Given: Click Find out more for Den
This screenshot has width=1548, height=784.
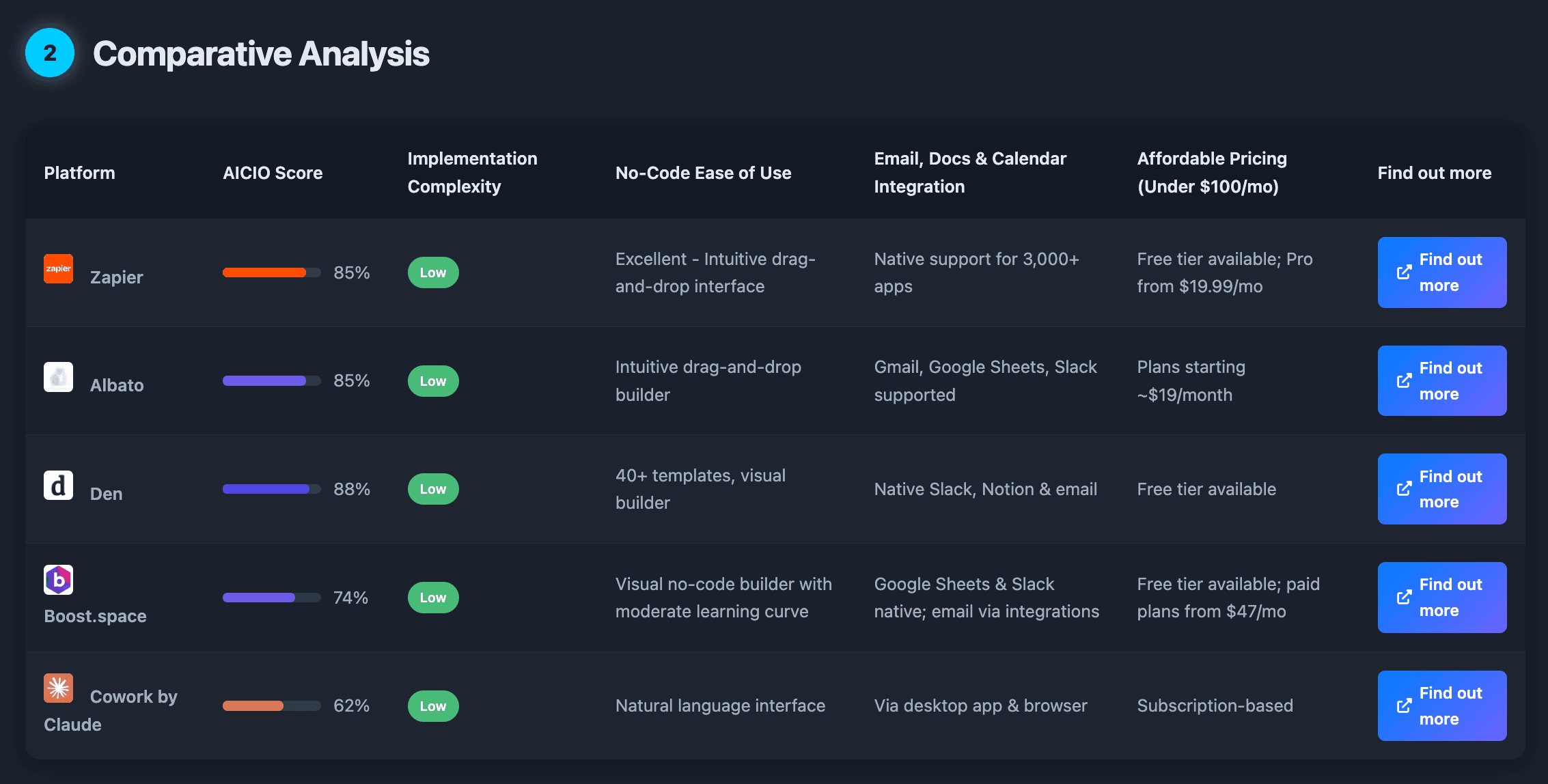Looking at the screenshot, I should 1442,488.
